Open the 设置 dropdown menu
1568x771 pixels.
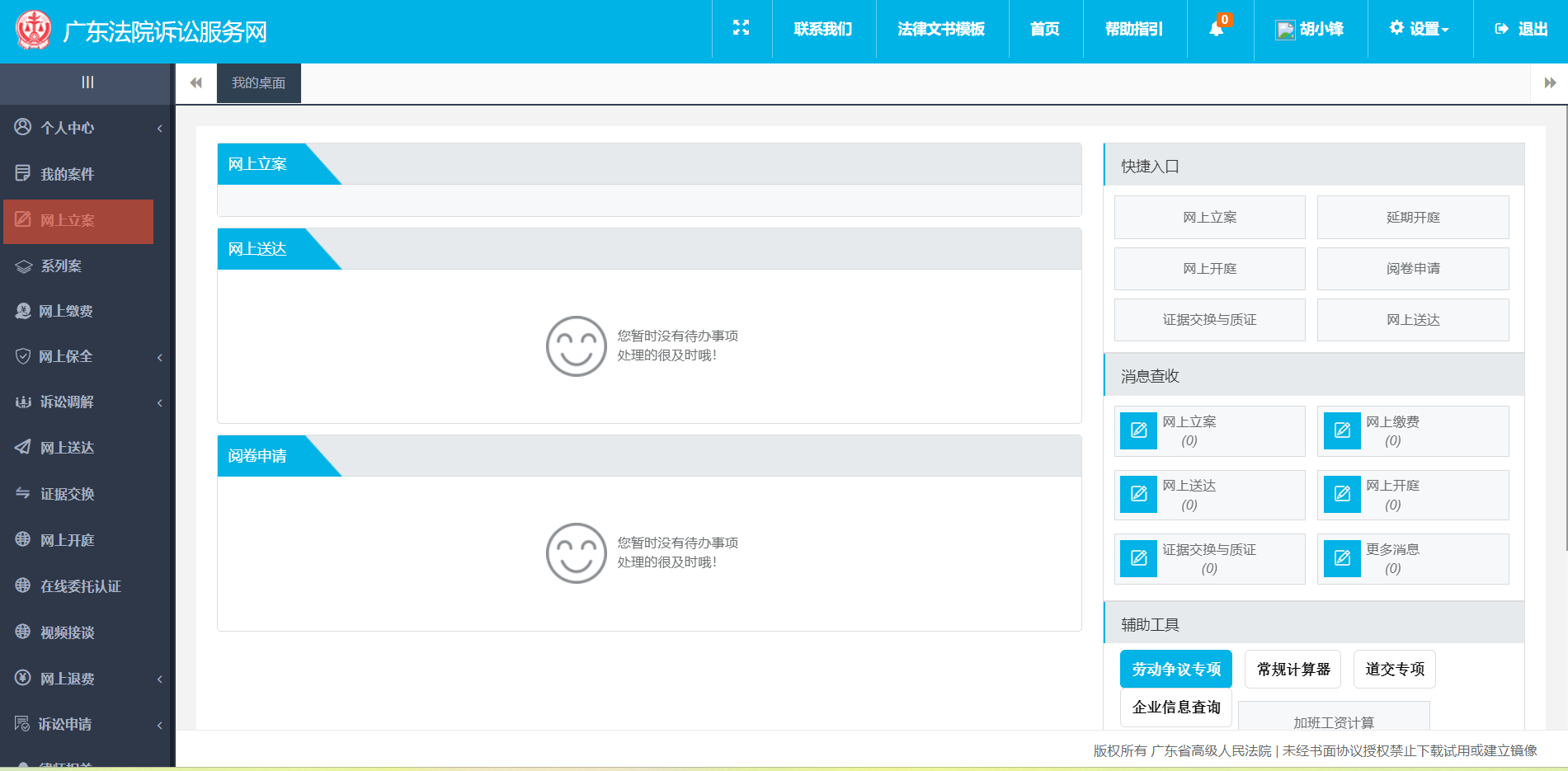(1420, 29)
